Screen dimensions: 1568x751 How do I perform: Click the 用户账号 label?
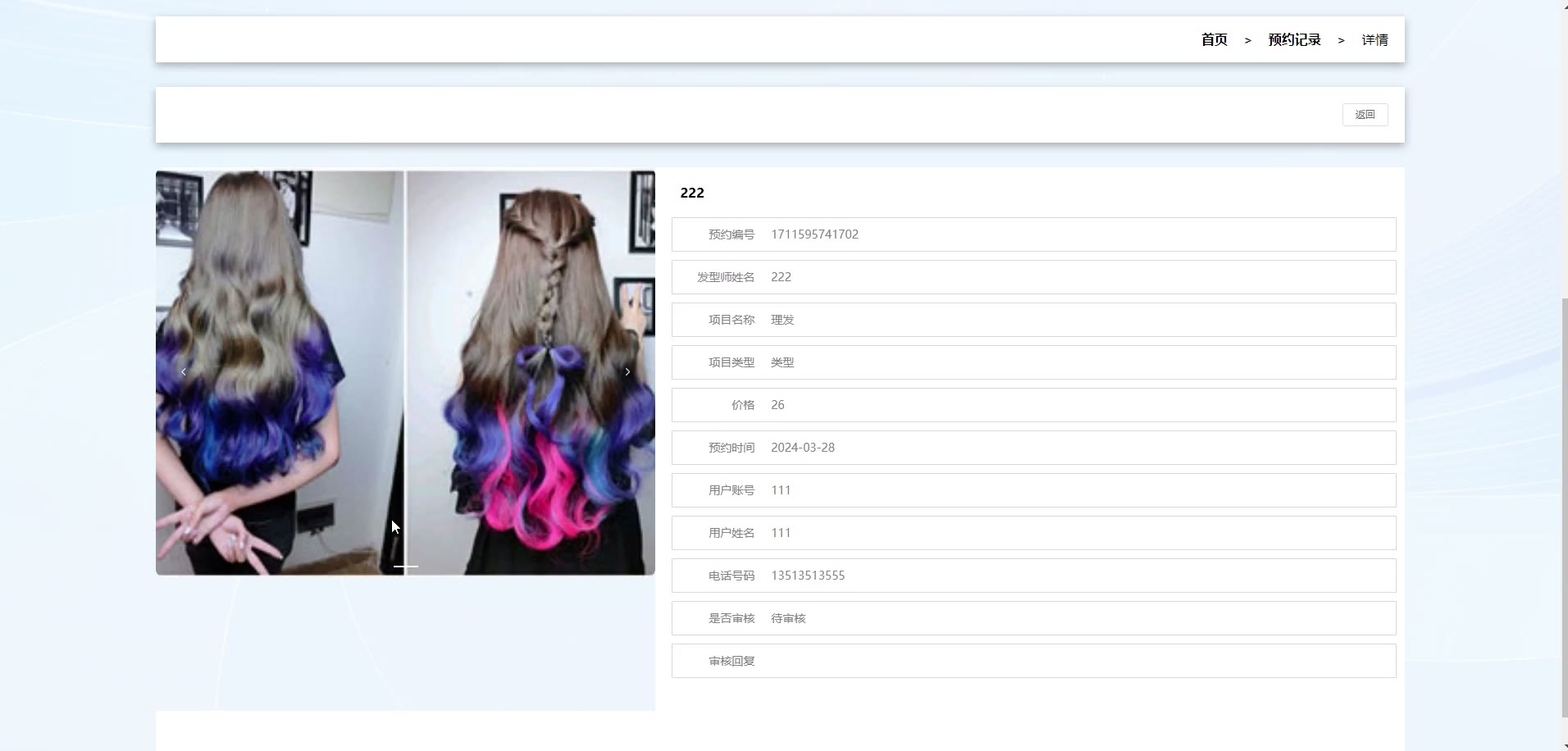pyautogui.click(x=731, y=490)
